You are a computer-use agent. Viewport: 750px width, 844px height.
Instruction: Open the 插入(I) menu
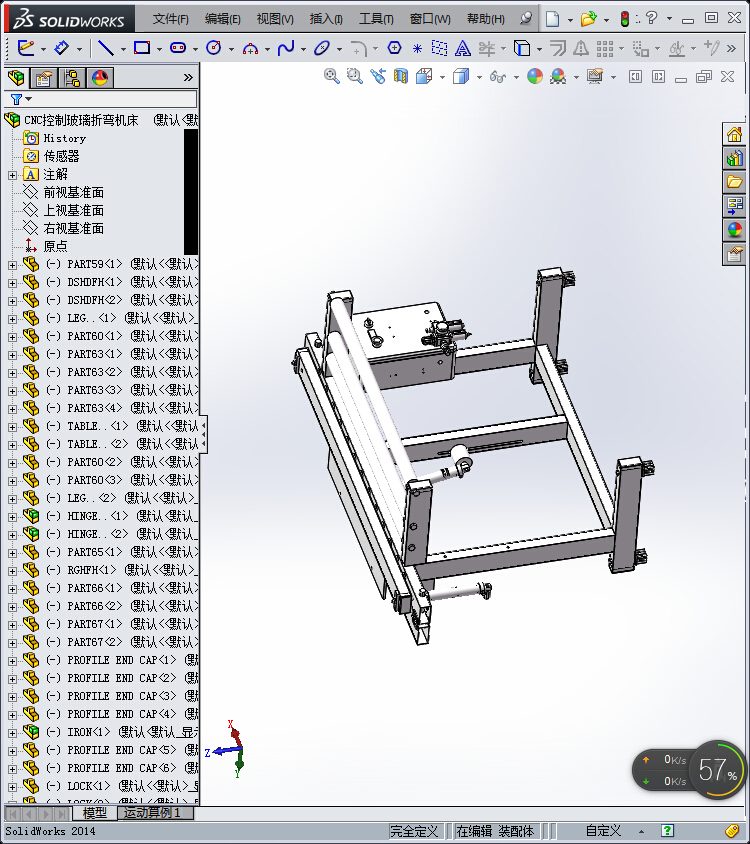tap(326, 19)
